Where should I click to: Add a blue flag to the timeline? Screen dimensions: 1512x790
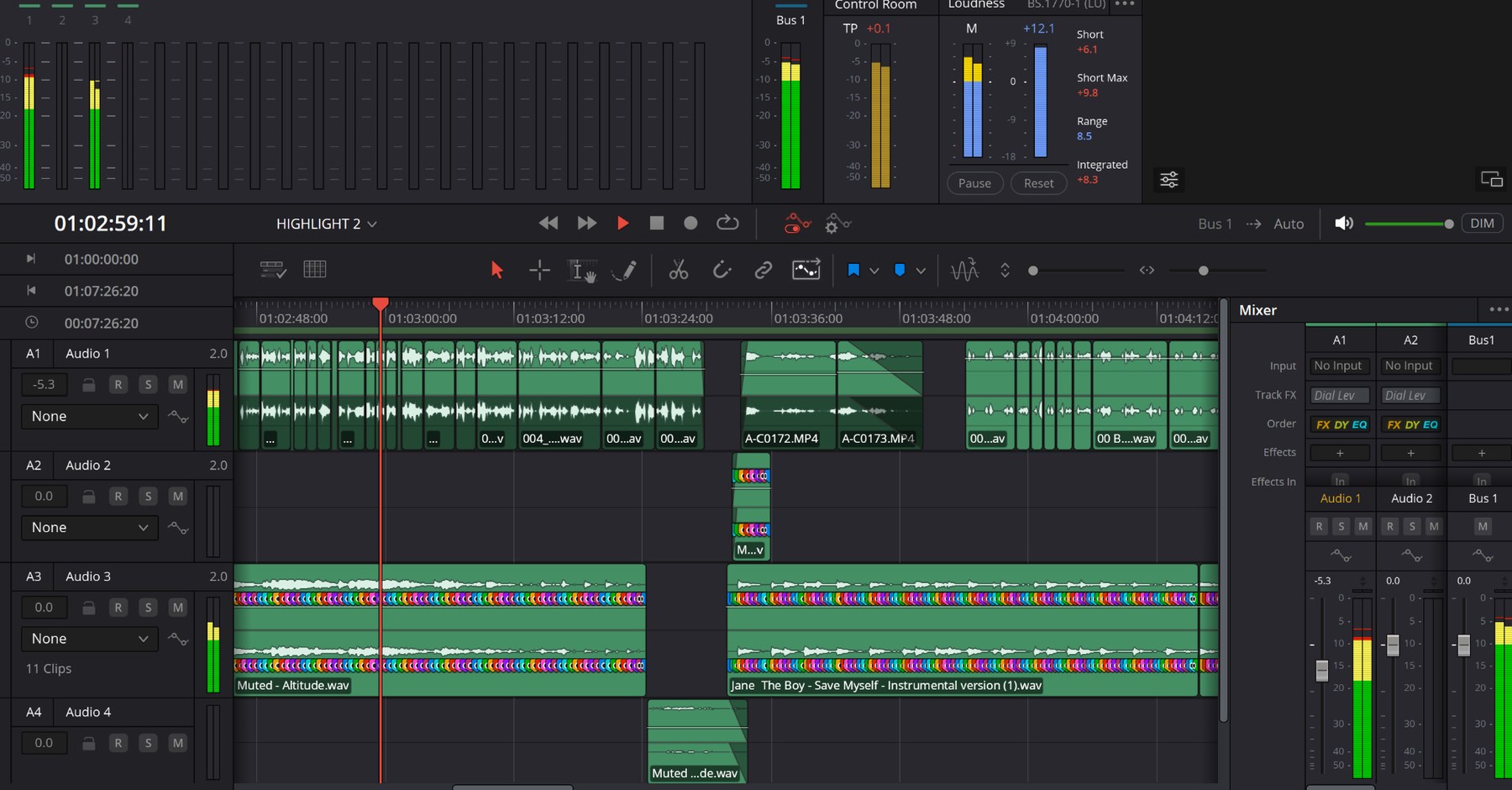coord(853,271)
